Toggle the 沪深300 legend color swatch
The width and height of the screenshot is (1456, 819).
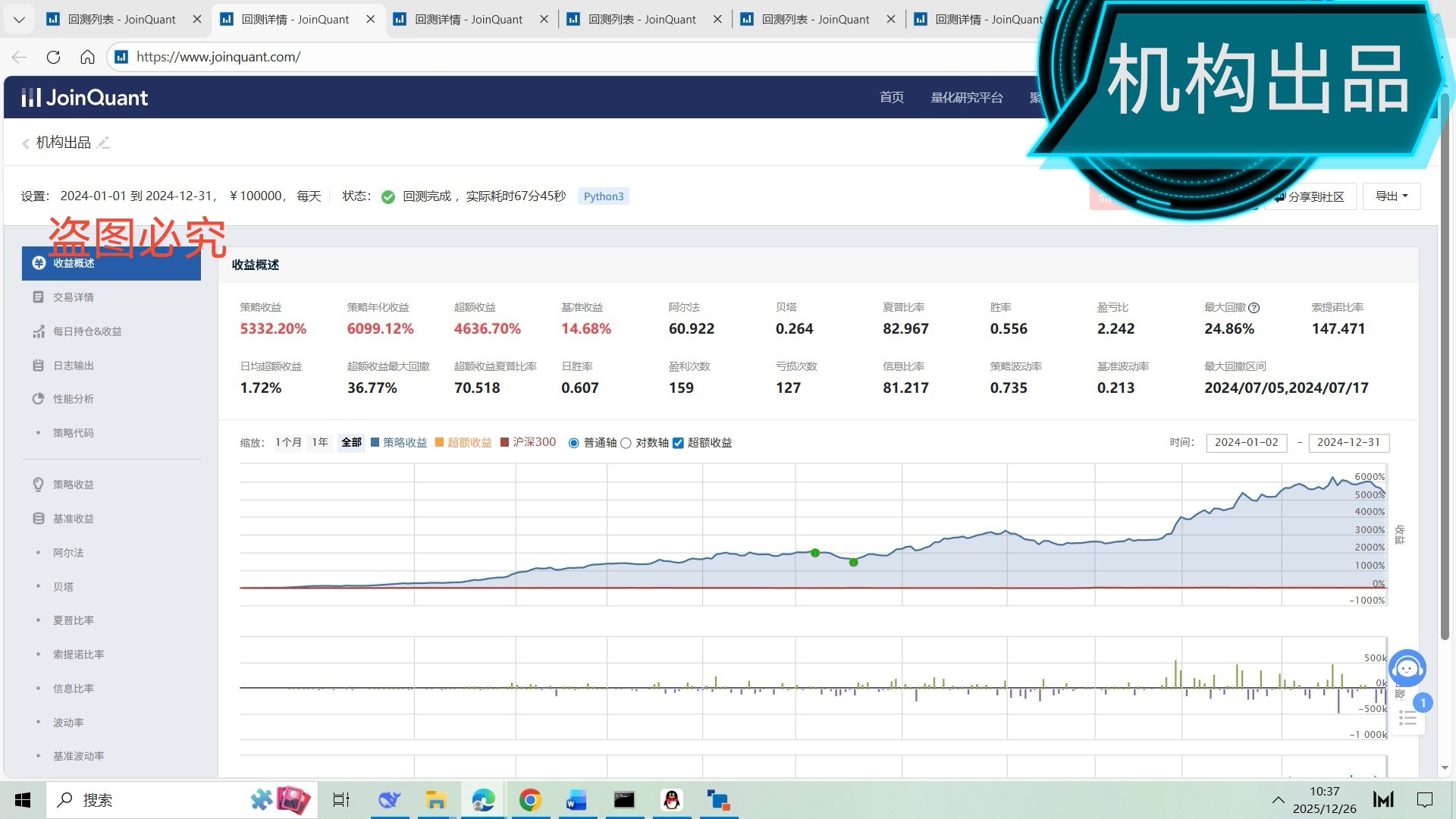504,442
